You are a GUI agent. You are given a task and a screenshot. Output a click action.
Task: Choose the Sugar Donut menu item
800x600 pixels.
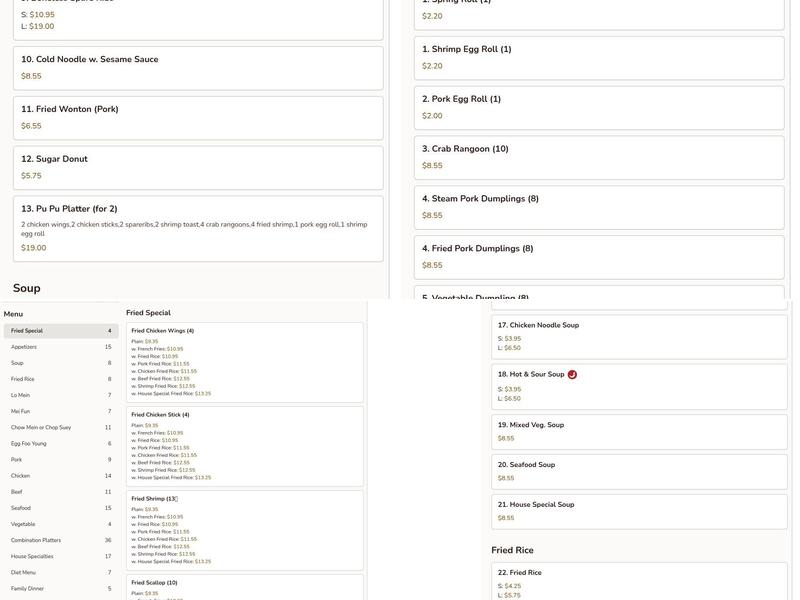(x=197, y=167)
